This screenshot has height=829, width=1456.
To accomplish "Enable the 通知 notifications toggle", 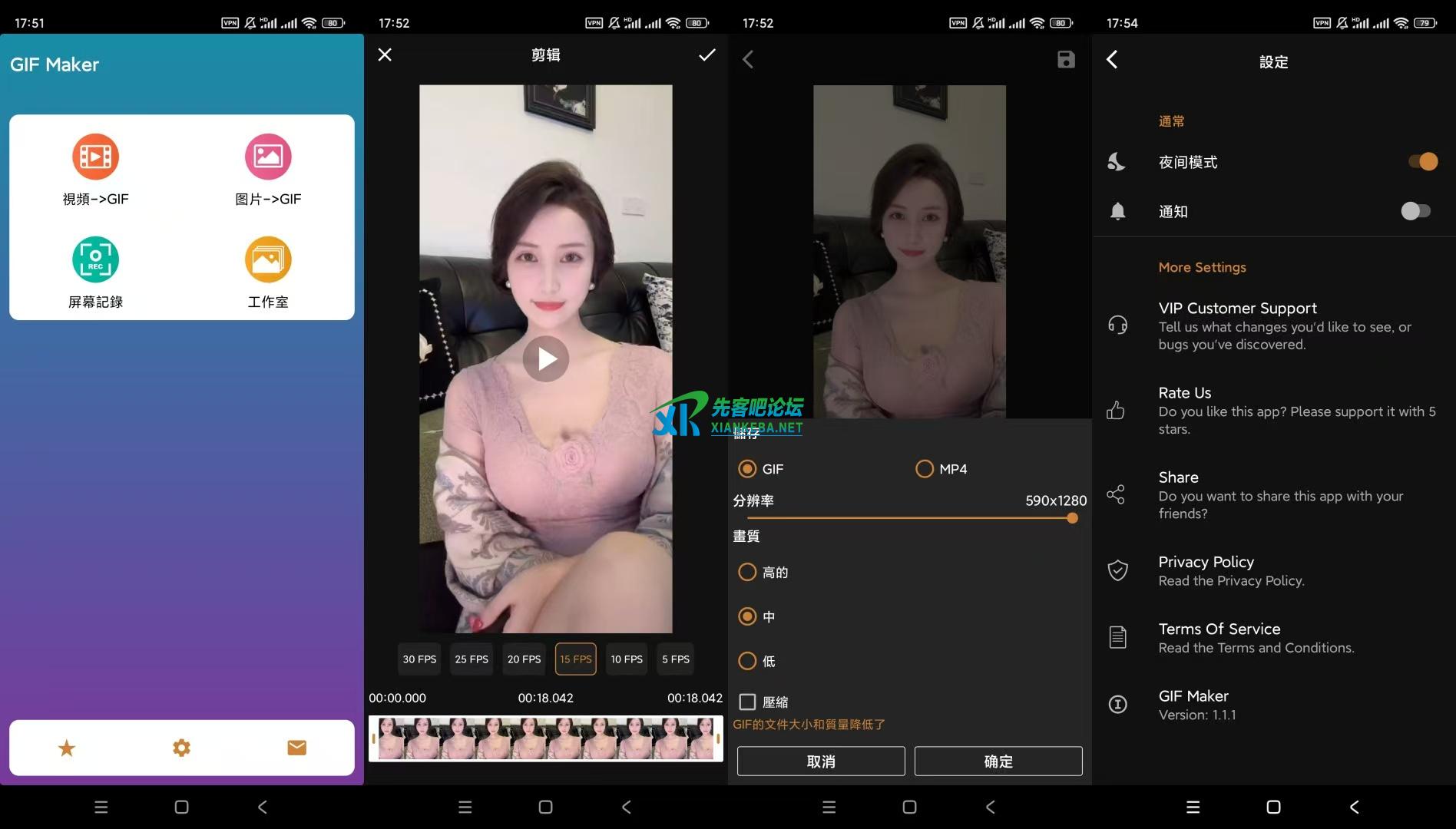I will click(1415, 211).
